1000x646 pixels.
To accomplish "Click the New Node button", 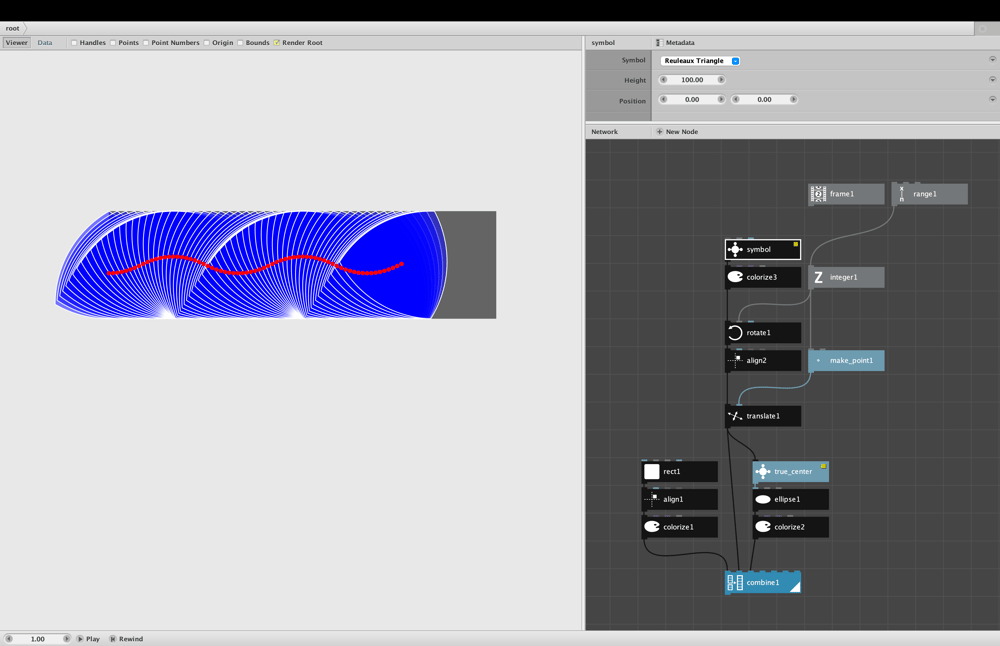I will click(677, 131).
